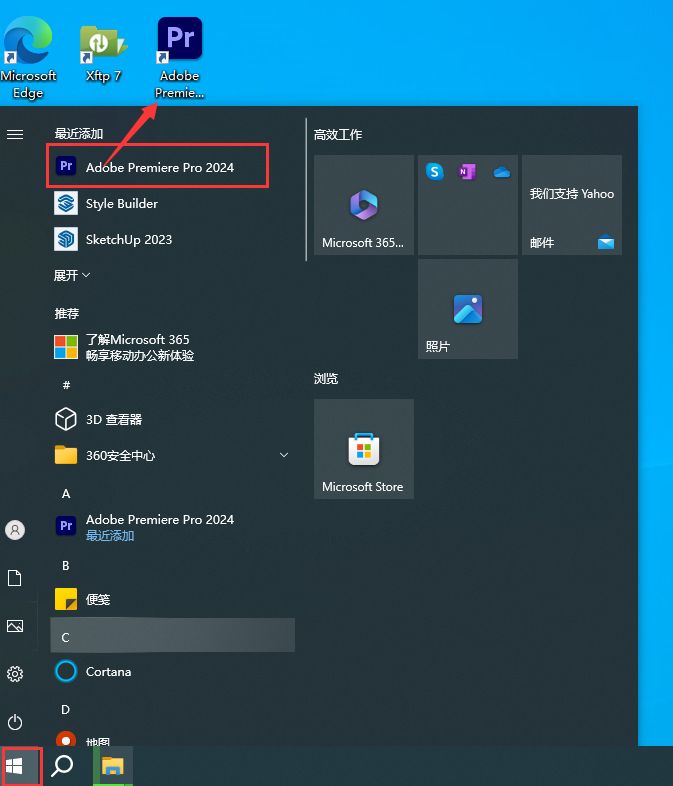Viewport: 673px width, 786px height.
Task: Click the 最近添加 heading
Action: click(79, 133)
